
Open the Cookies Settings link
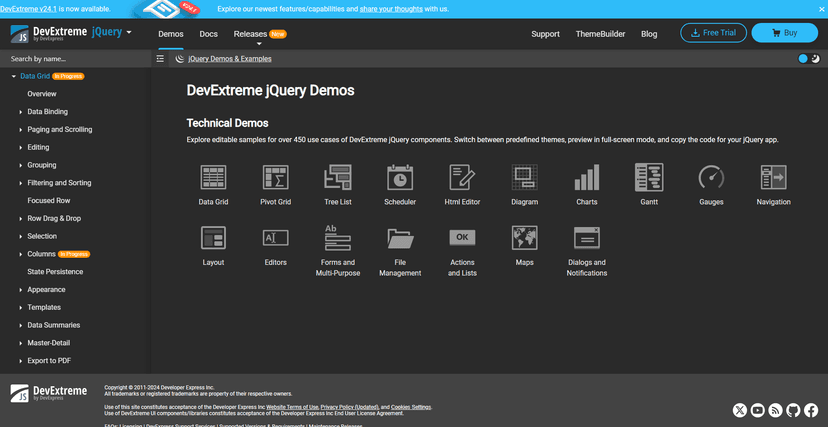pyautogui.click(x=411, y=407)
